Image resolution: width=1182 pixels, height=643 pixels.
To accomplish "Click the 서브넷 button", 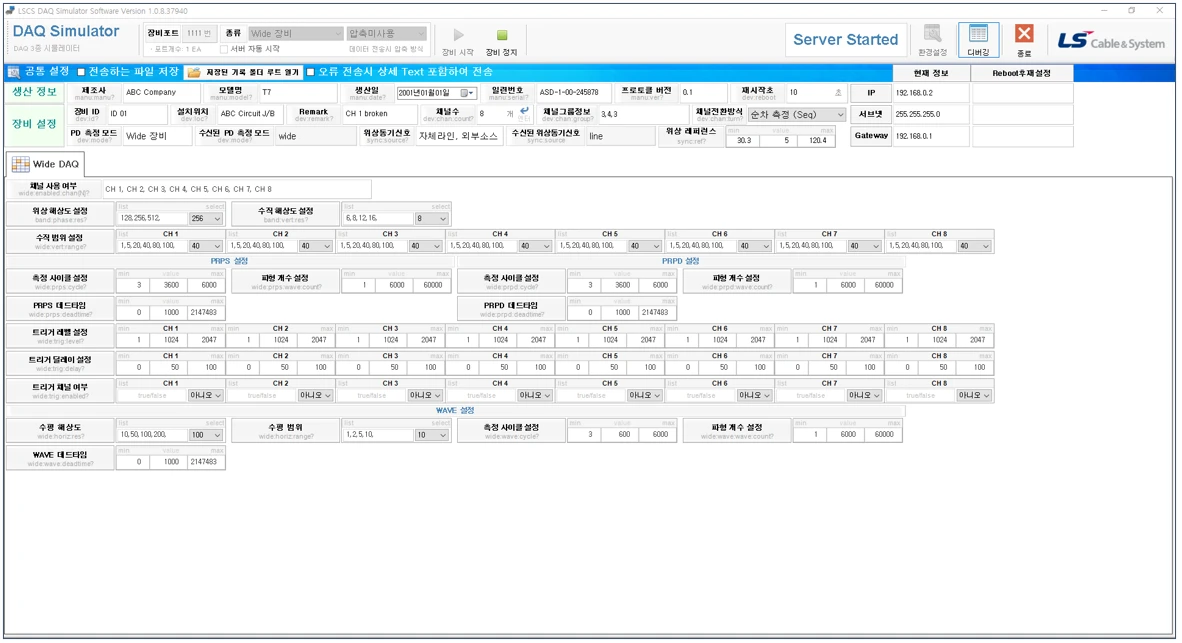I will [x=871, y=115].
